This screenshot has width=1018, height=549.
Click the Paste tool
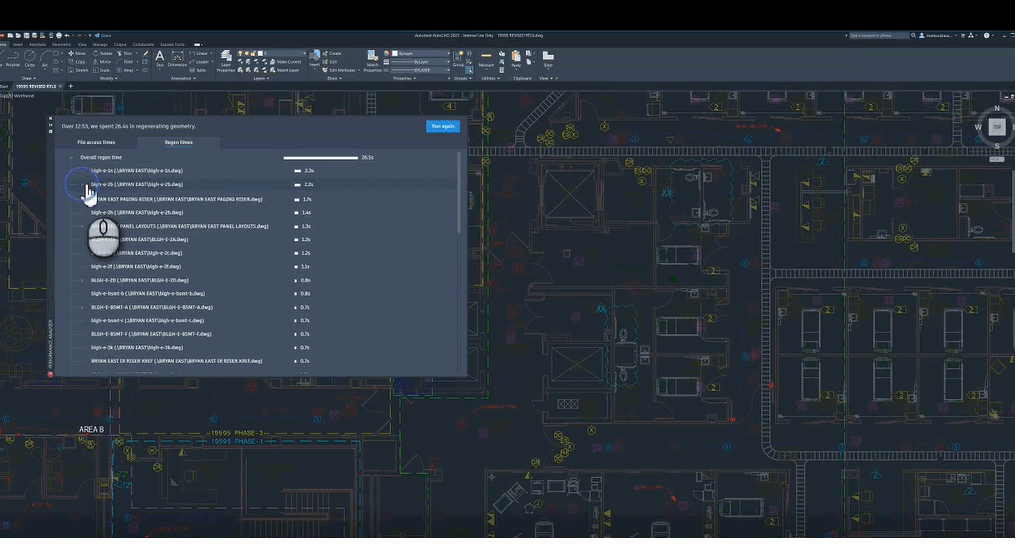(516, 59)
